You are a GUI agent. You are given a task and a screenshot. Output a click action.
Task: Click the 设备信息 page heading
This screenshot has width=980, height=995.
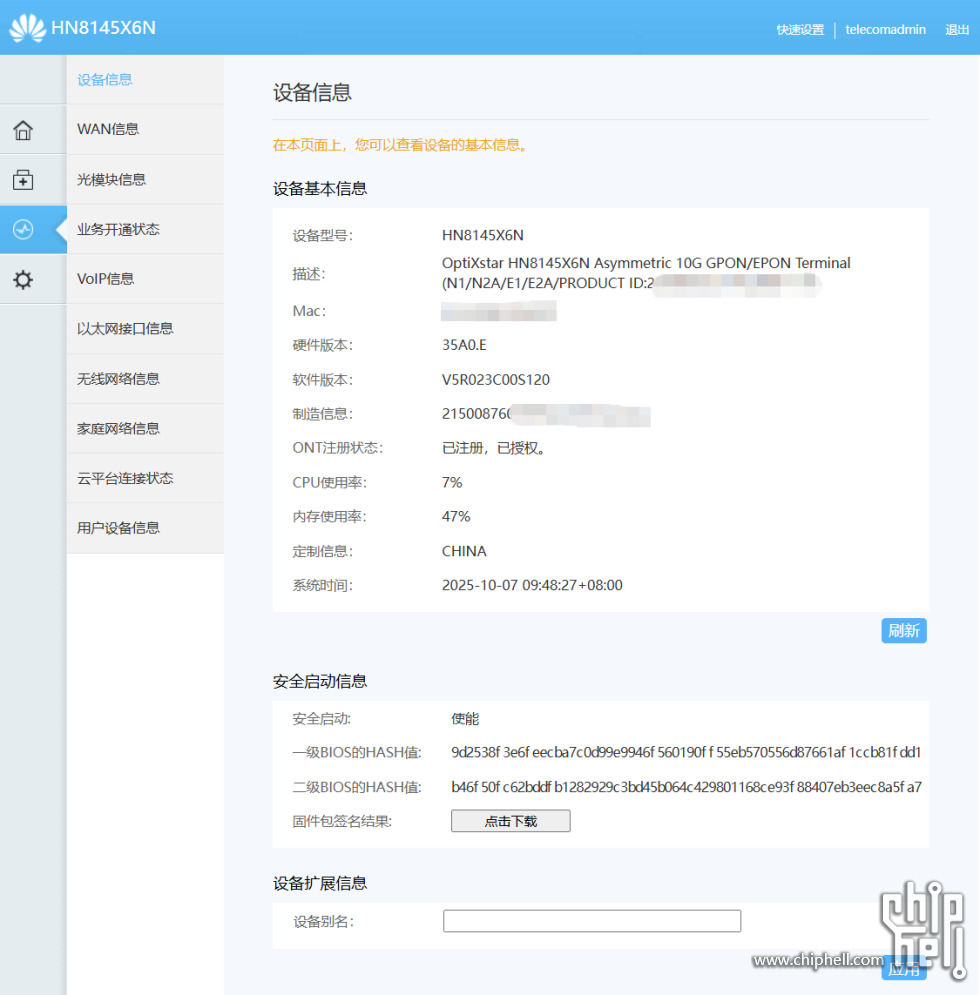pyautogui.click(x=312, y=93)
